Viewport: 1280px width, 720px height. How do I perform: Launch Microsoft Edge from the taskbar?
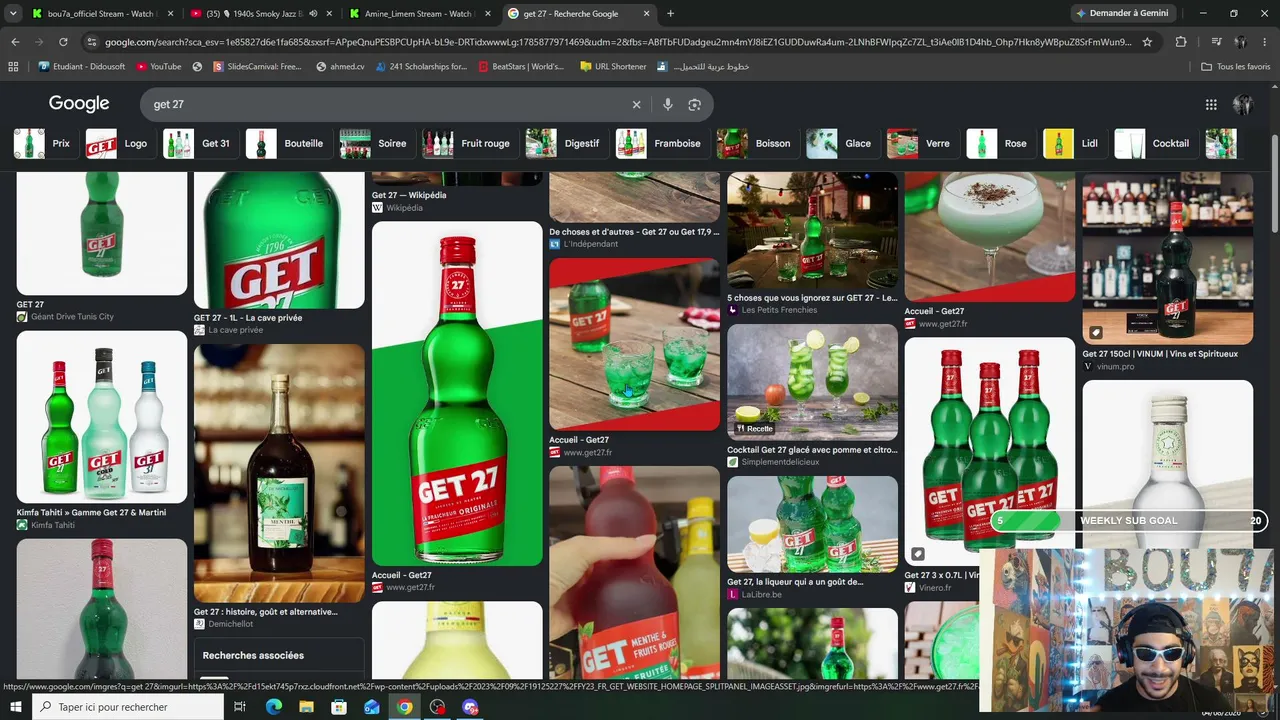pyautogui.click(x=273, y=707)
